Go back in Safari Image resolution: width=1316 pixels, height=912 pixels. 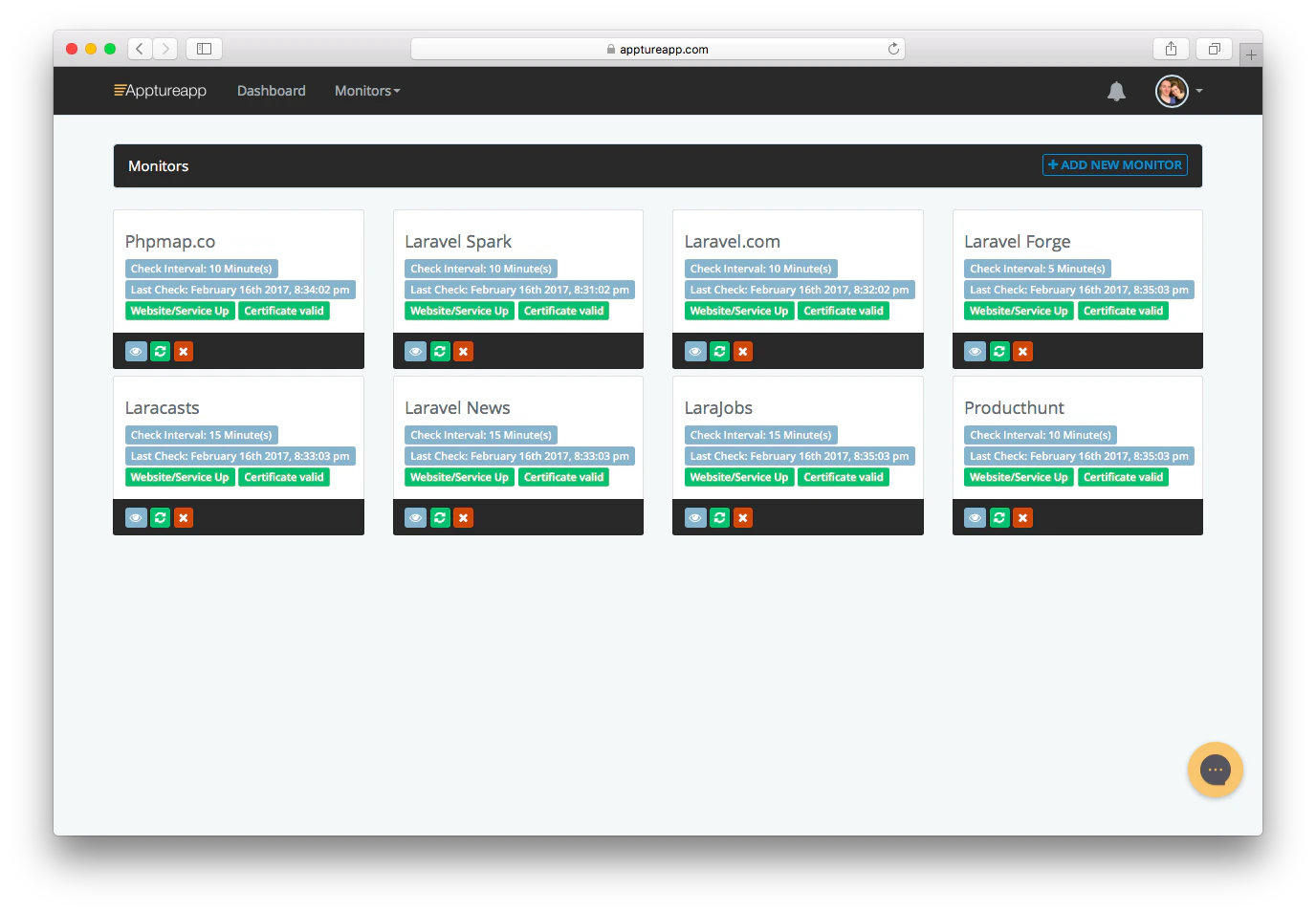[140, 49]
